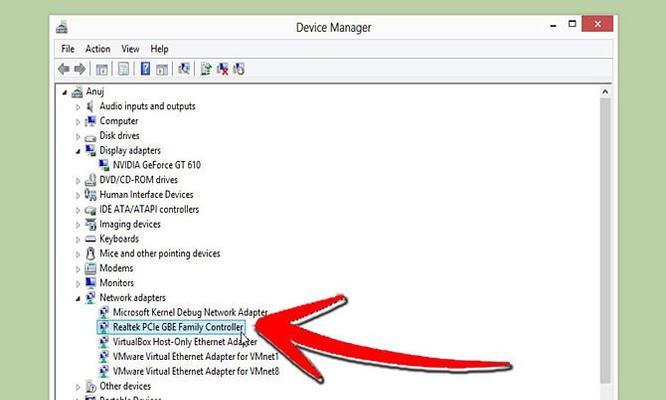This screenshot has height=400, width=666.
Task: Click the Monitors category icon
Action: point(90,282)
